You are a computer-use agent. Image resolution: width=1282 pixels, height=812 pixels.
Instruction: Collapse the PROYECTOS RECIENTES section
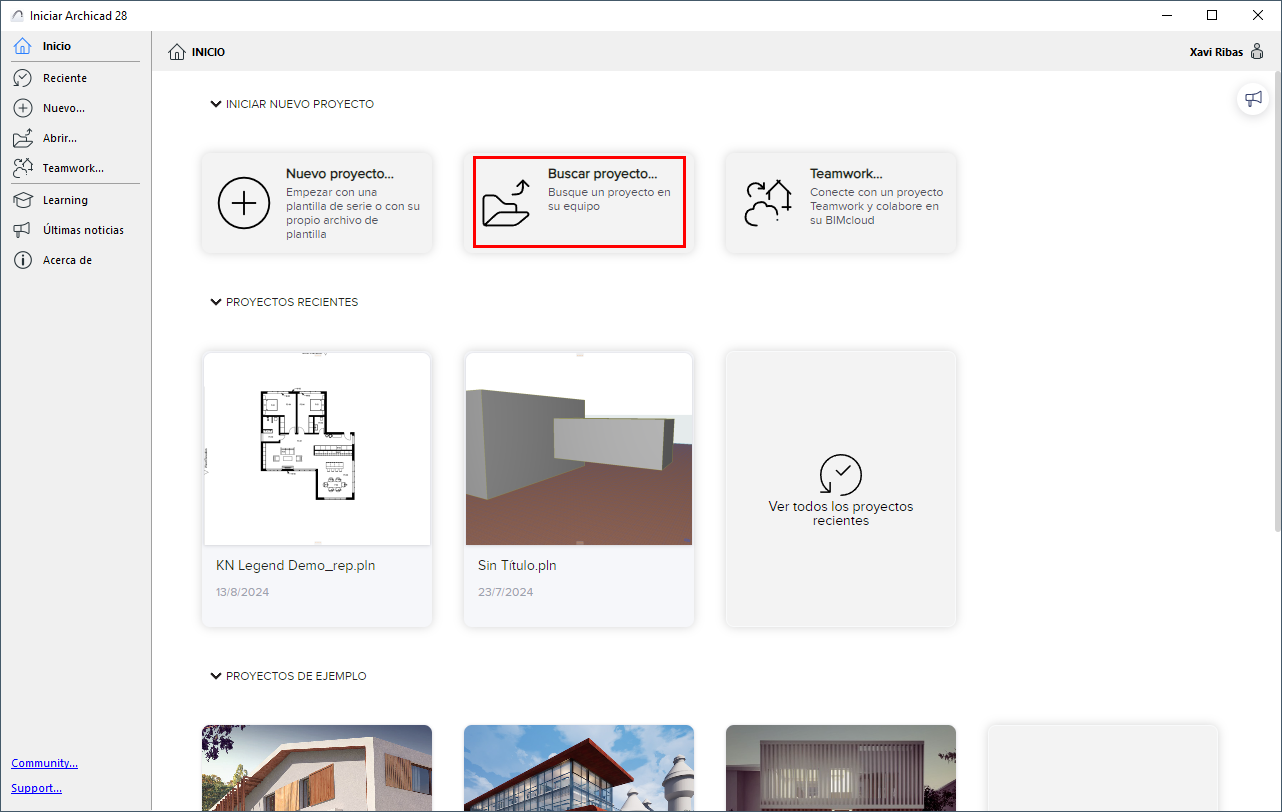click(216, 302)
